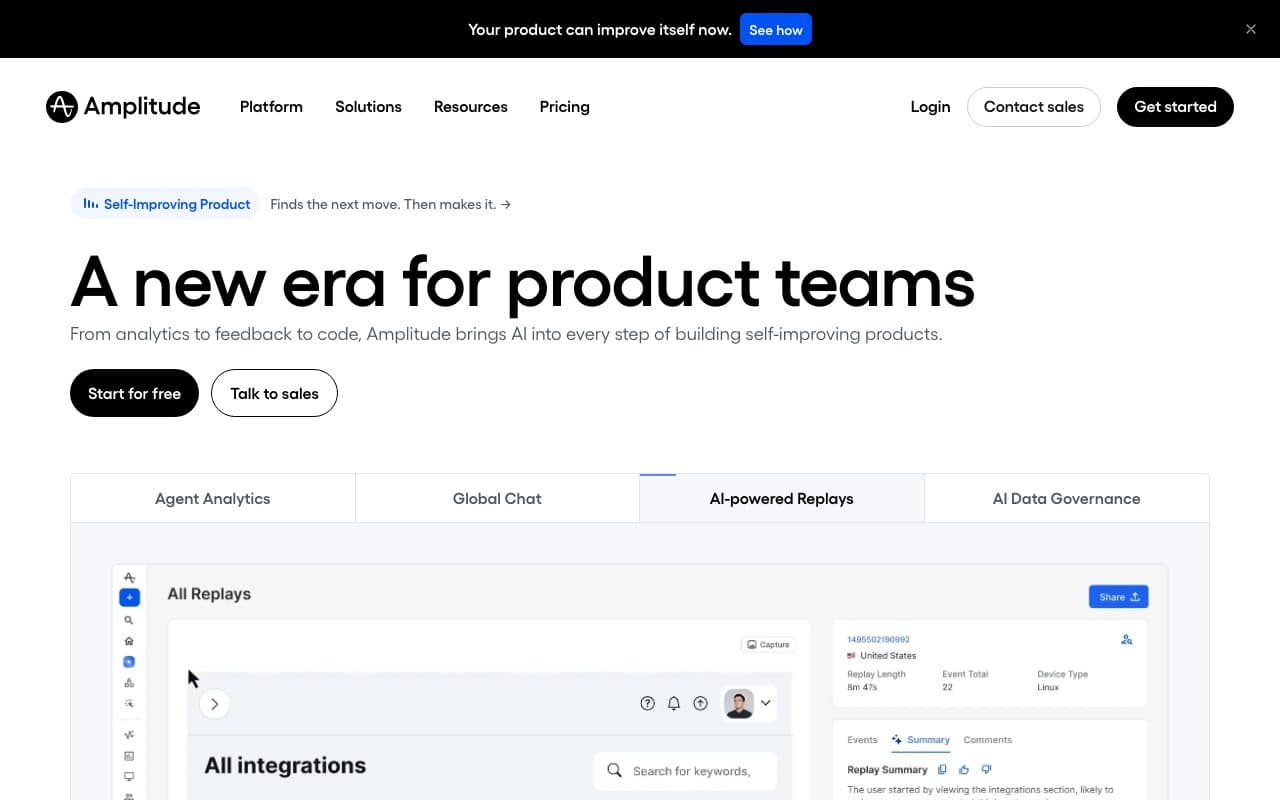Click the home icon in preview sidebar
Image resolution: width=1280 pixels, height=800 pixels.
pos(129,641)
